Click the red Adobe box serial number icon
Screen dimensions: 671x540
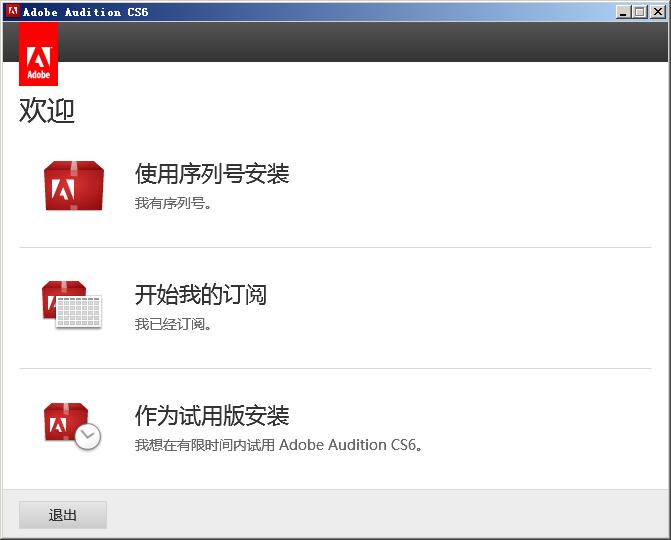tap(74, 186)
